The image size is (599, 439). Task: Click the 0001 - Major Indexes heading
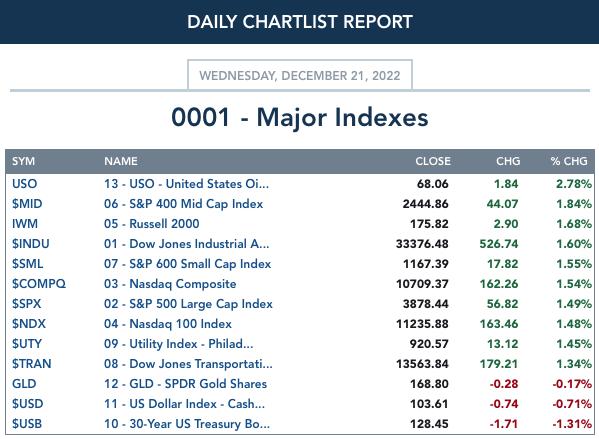300,117
